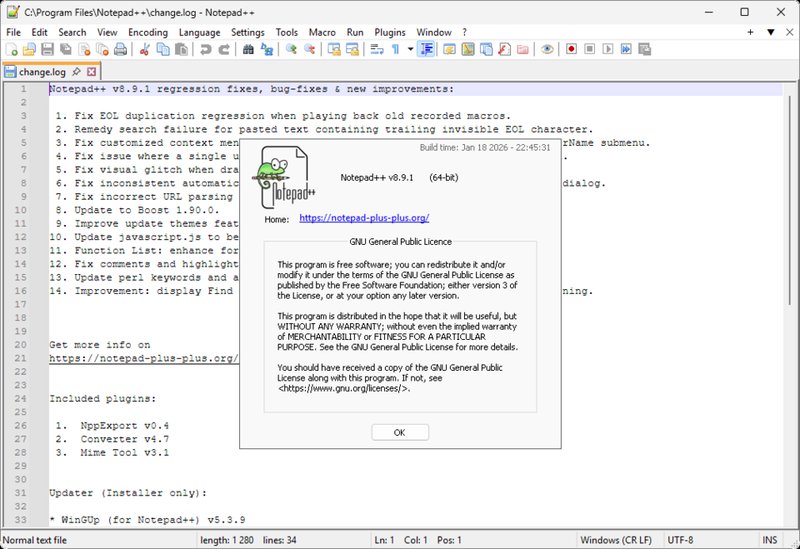
Task: Show the Document List panel icon
Action: pos(486,49)
